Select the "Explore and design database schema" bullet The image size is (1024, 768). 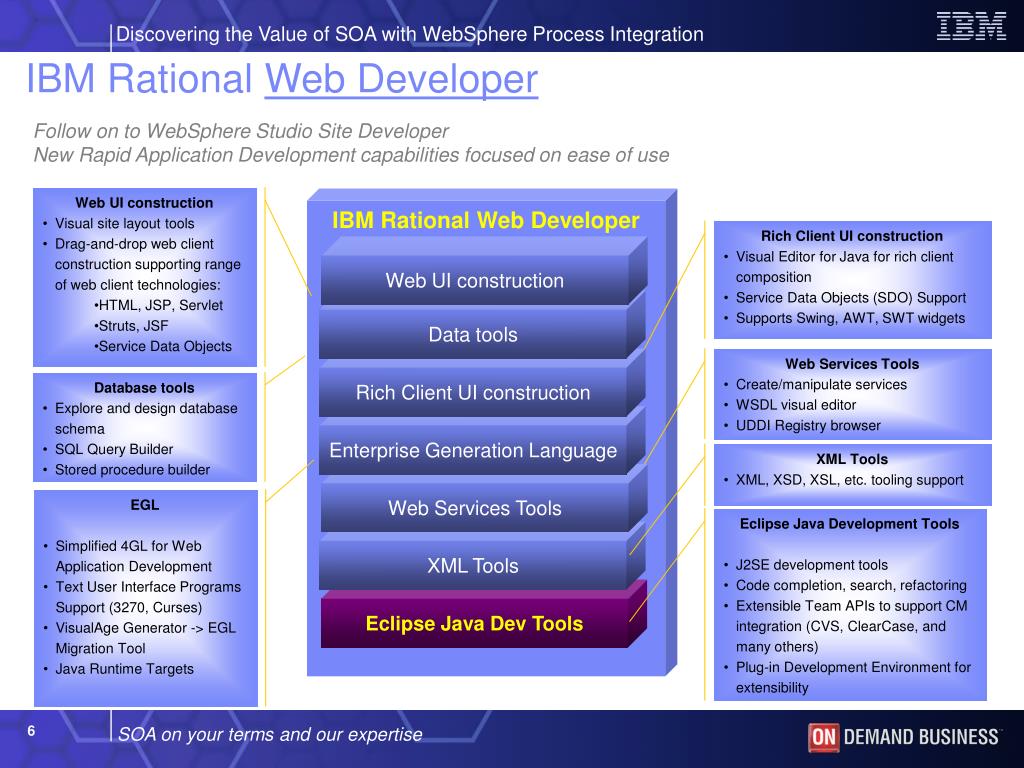click(x=146, y=418)
